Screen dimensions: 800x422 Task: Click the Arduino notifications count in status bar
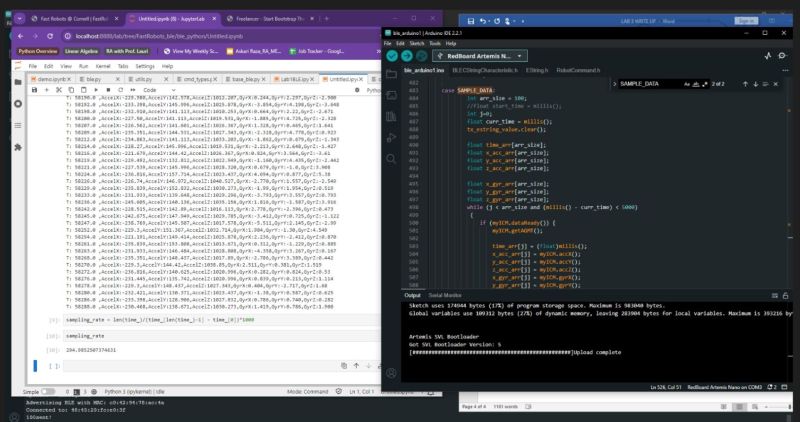pos(772,387)
